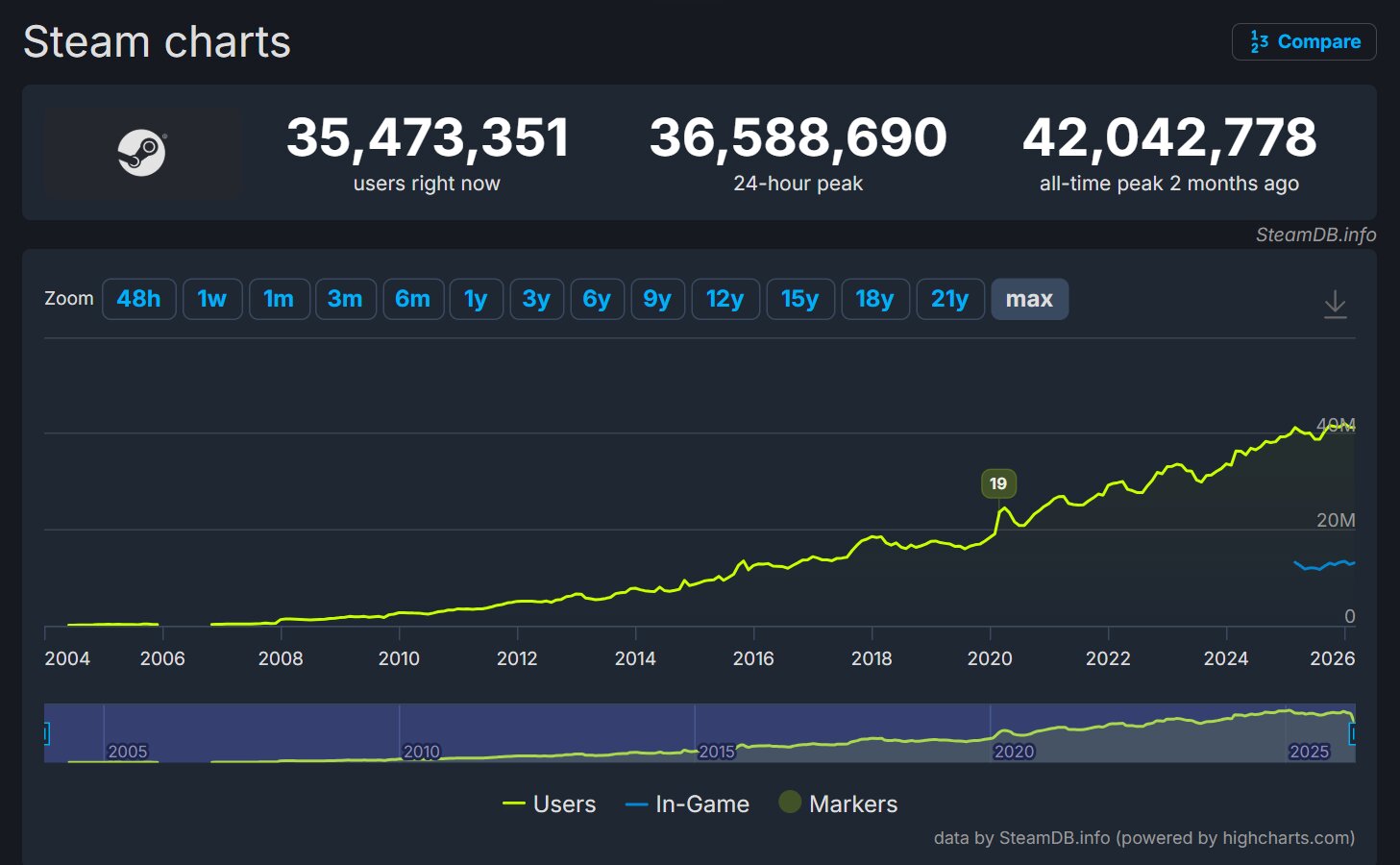Open the chart download menu icon

pos(1335,304)
